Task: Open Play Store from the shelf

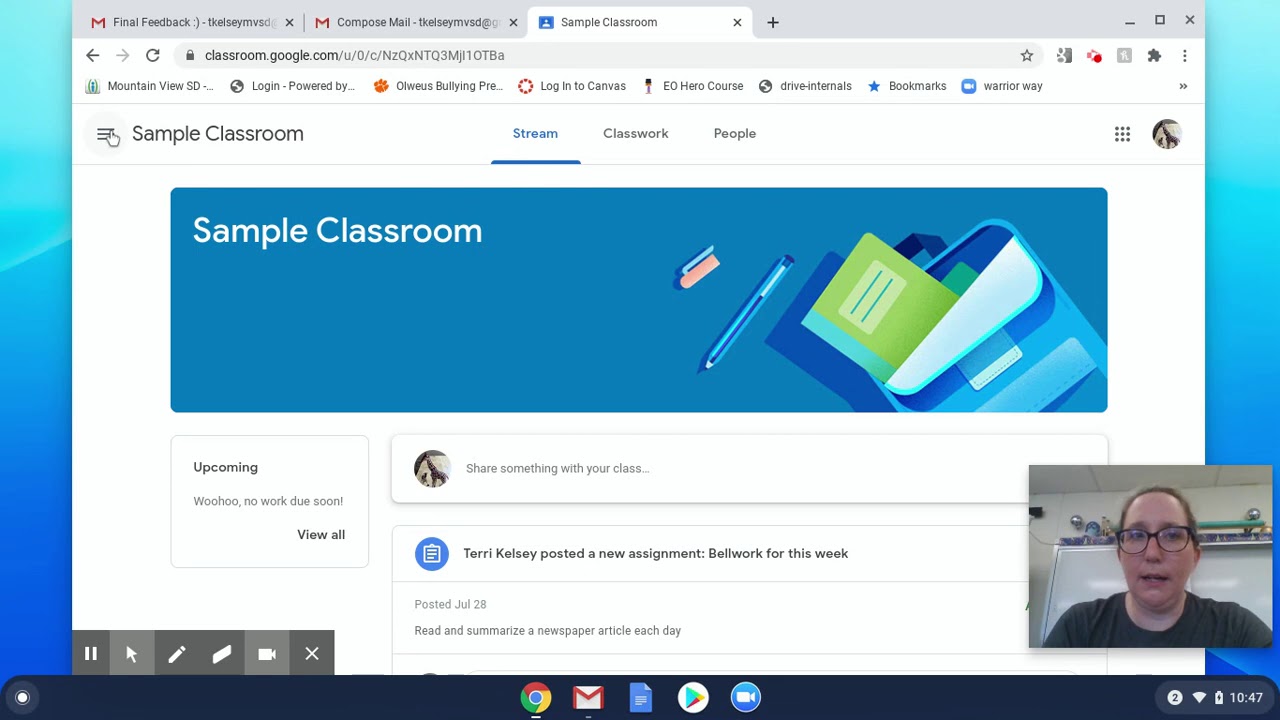Action: pos(693,698)
